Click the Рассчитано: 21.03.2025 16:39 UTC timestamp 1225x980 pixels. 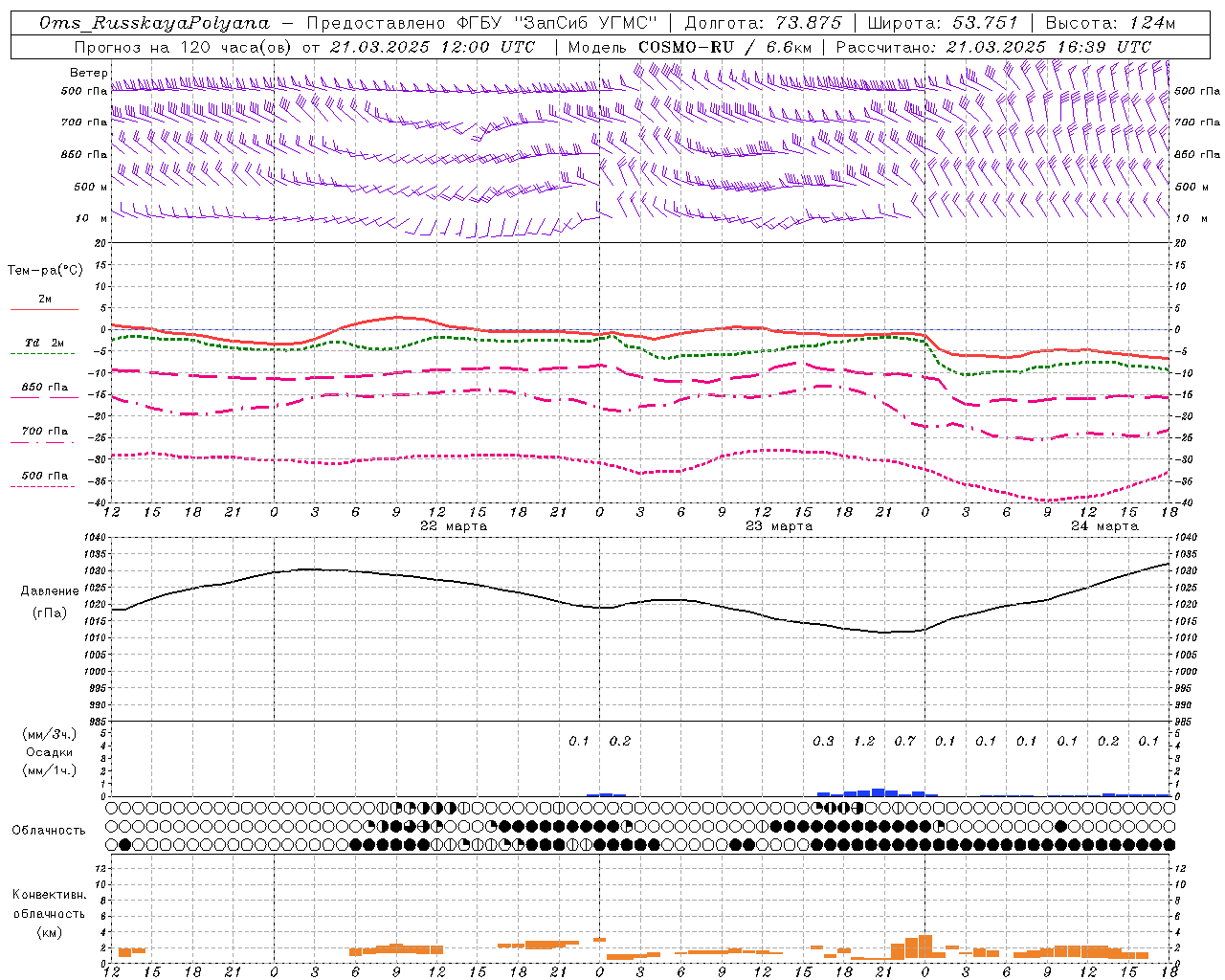click(x=993, y=47)
